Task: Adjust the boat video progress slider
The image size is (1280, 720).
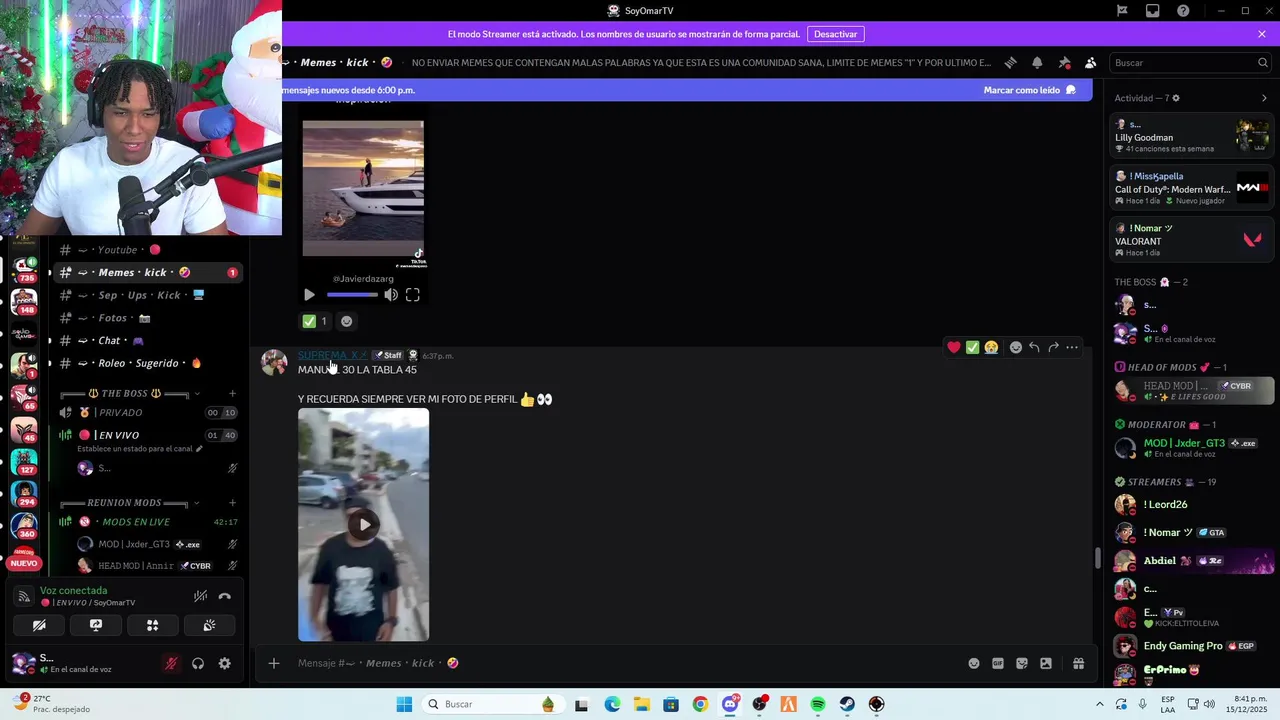Action: pos(353,294)
